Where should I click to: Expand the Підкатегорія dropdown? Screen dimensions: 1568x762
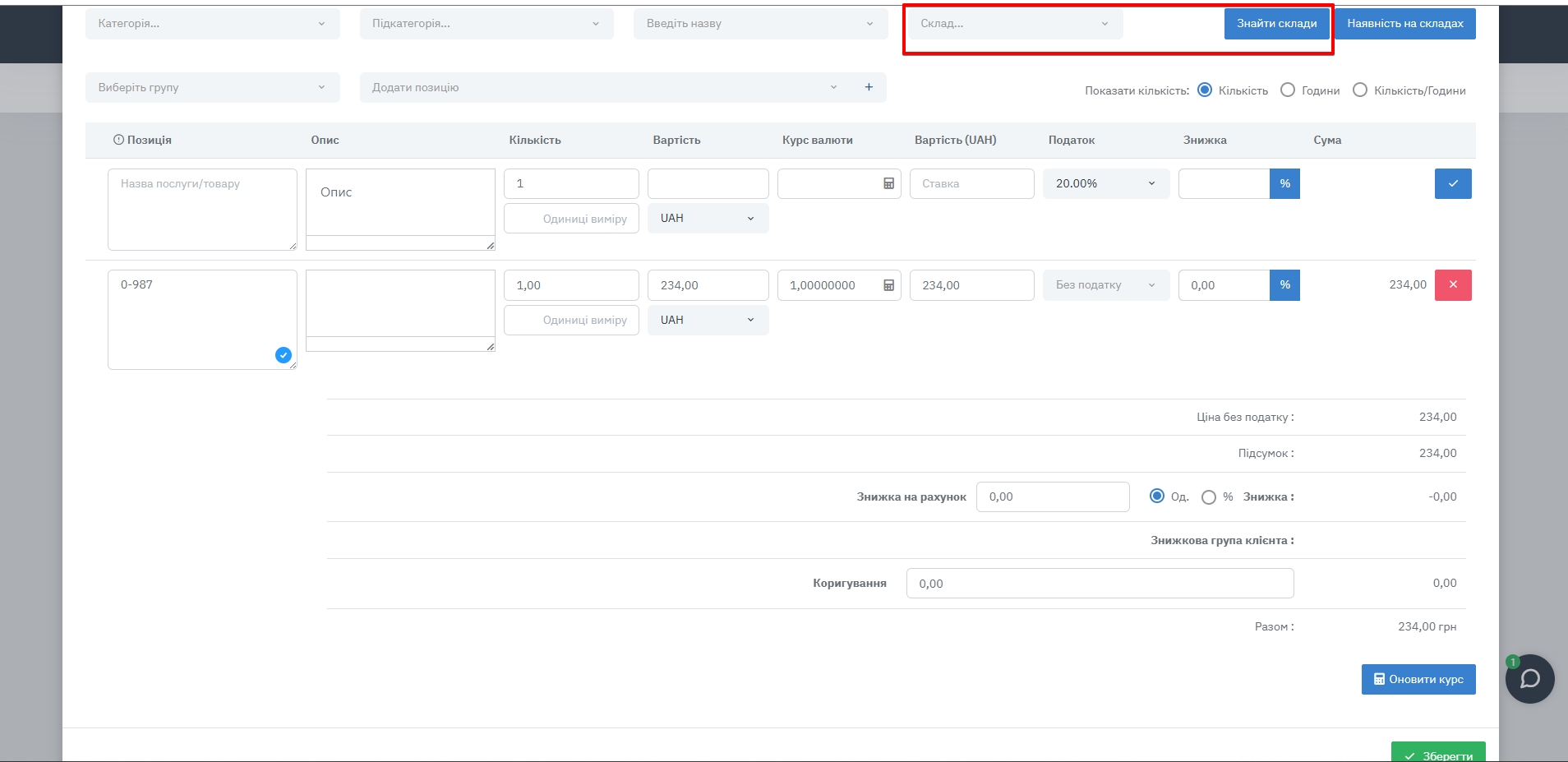(486, 24)
